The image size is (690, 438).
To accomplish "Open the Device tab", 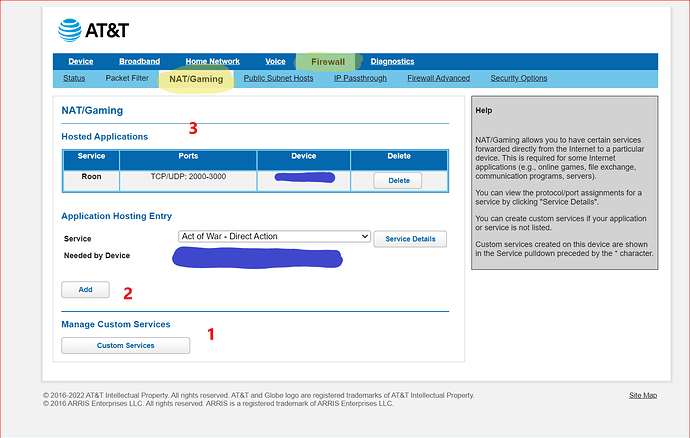I will 81,61.
